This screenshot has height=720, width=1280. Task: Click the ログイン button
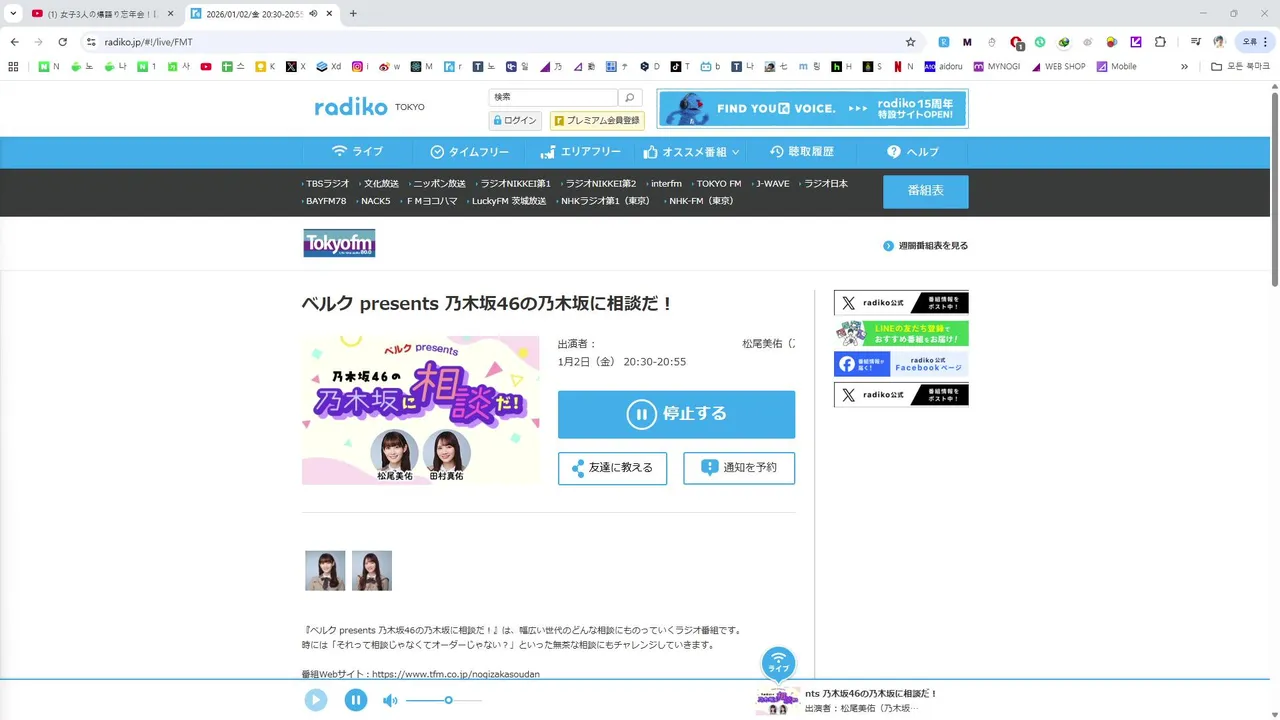point(515,120)
